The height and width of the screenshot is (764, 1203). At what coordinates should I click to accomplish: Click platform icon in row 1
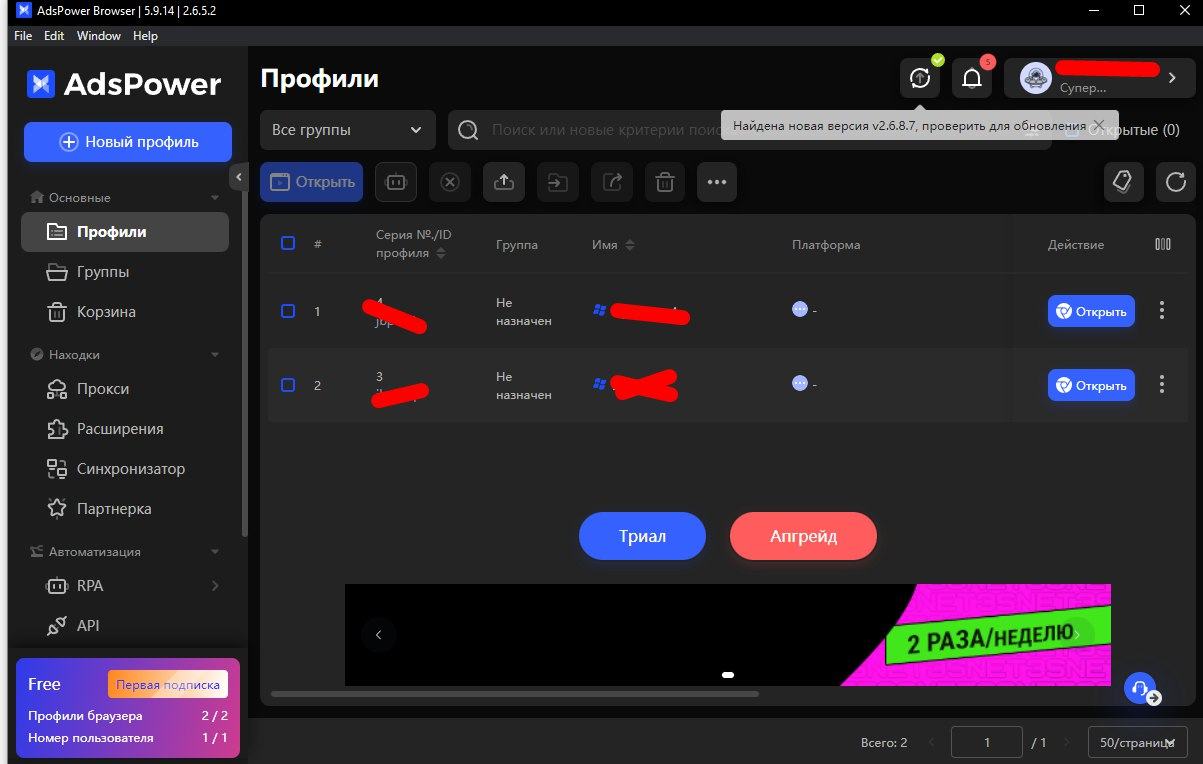coord(799,310)
